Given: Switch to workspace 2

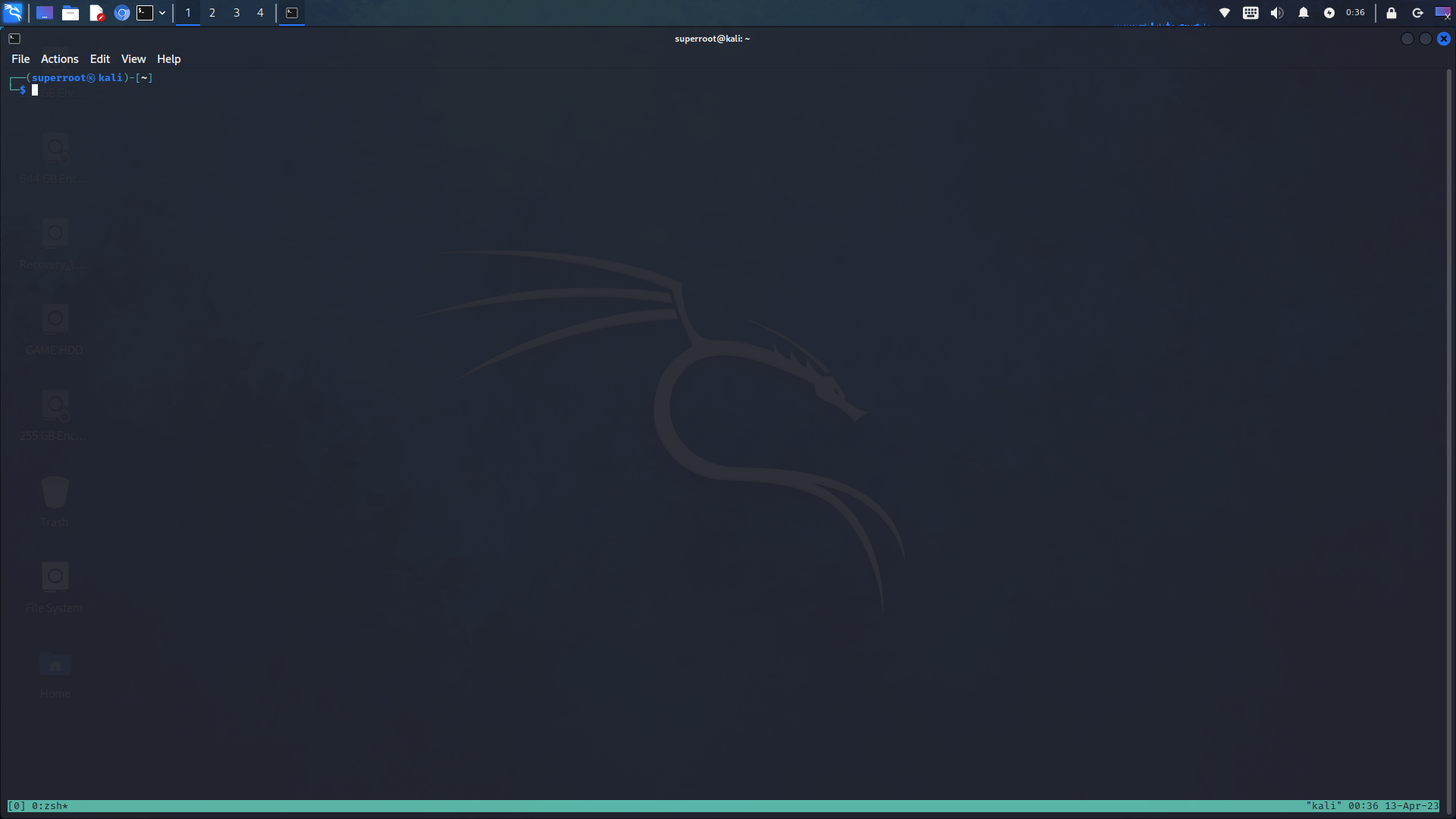Looking at the screenshot, I should (212, 13).
